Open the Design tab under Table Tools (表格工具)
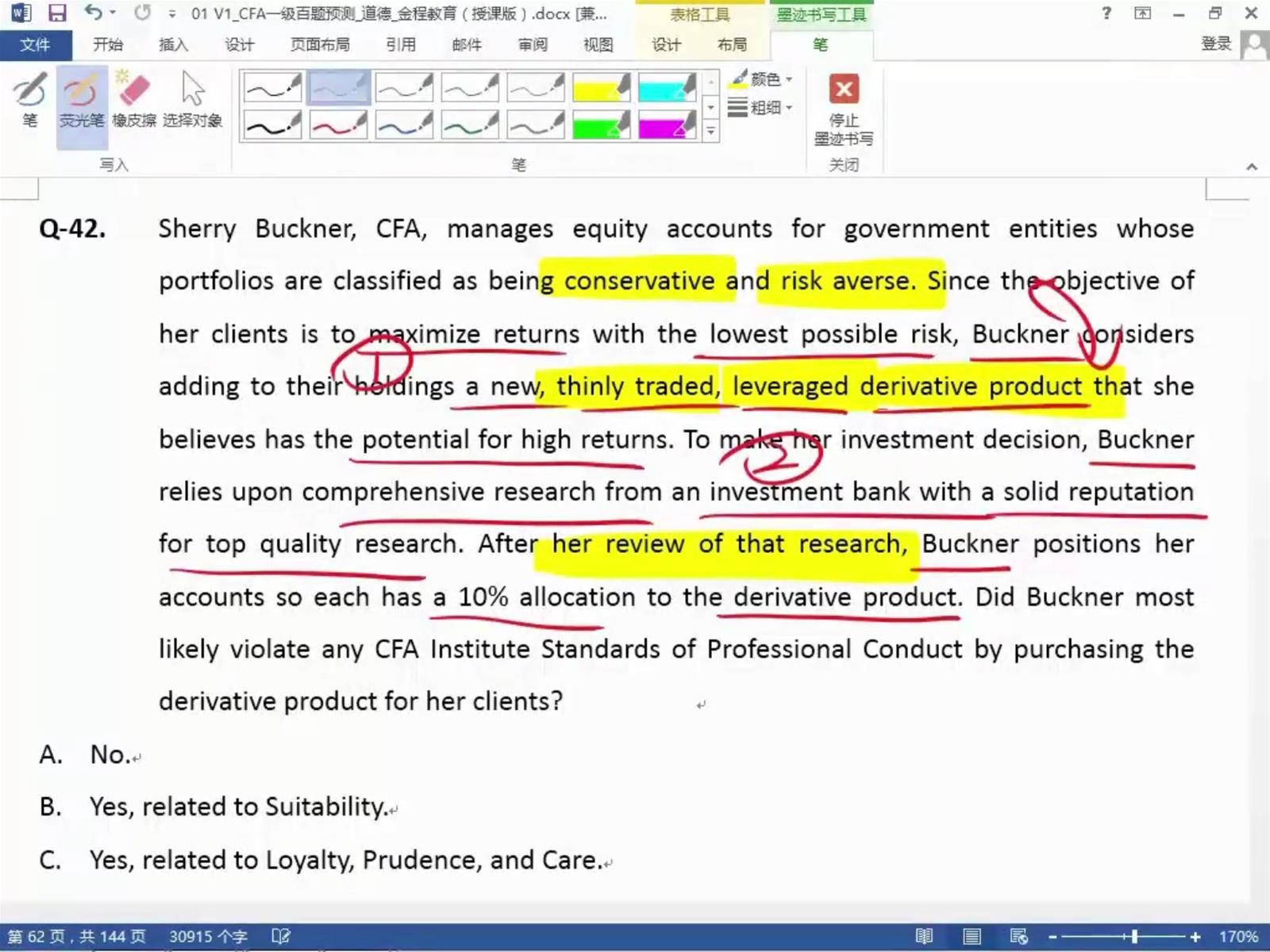Screen dimensions: 1270x952 coord(666,44)
